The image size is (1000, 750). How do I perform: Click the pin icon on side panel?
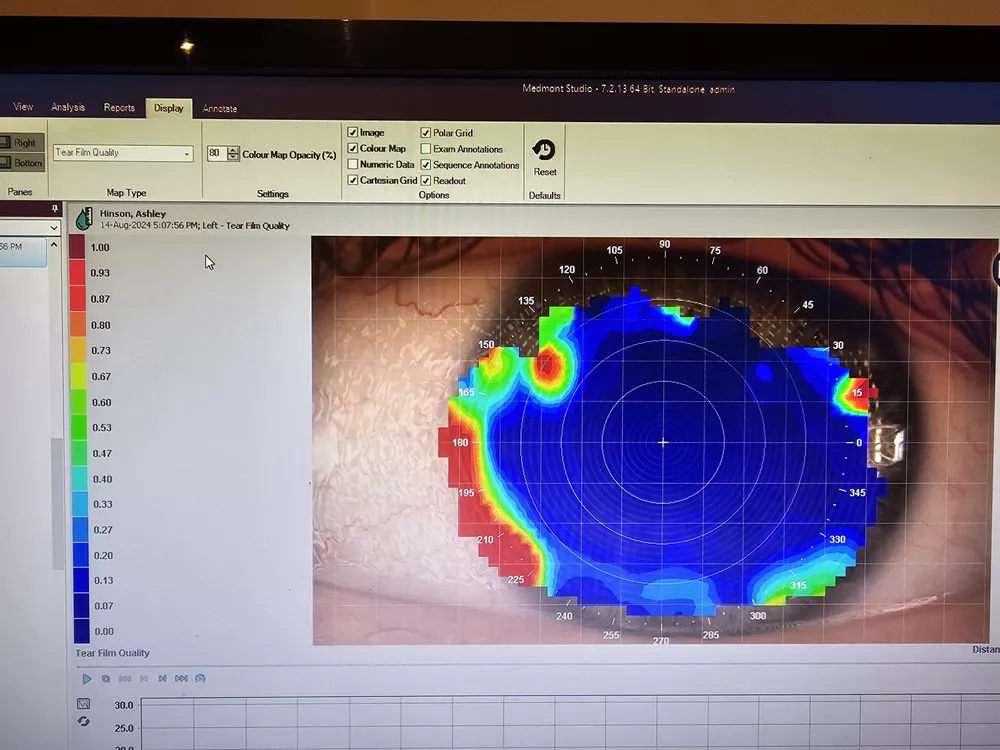(x=54, y=208)
